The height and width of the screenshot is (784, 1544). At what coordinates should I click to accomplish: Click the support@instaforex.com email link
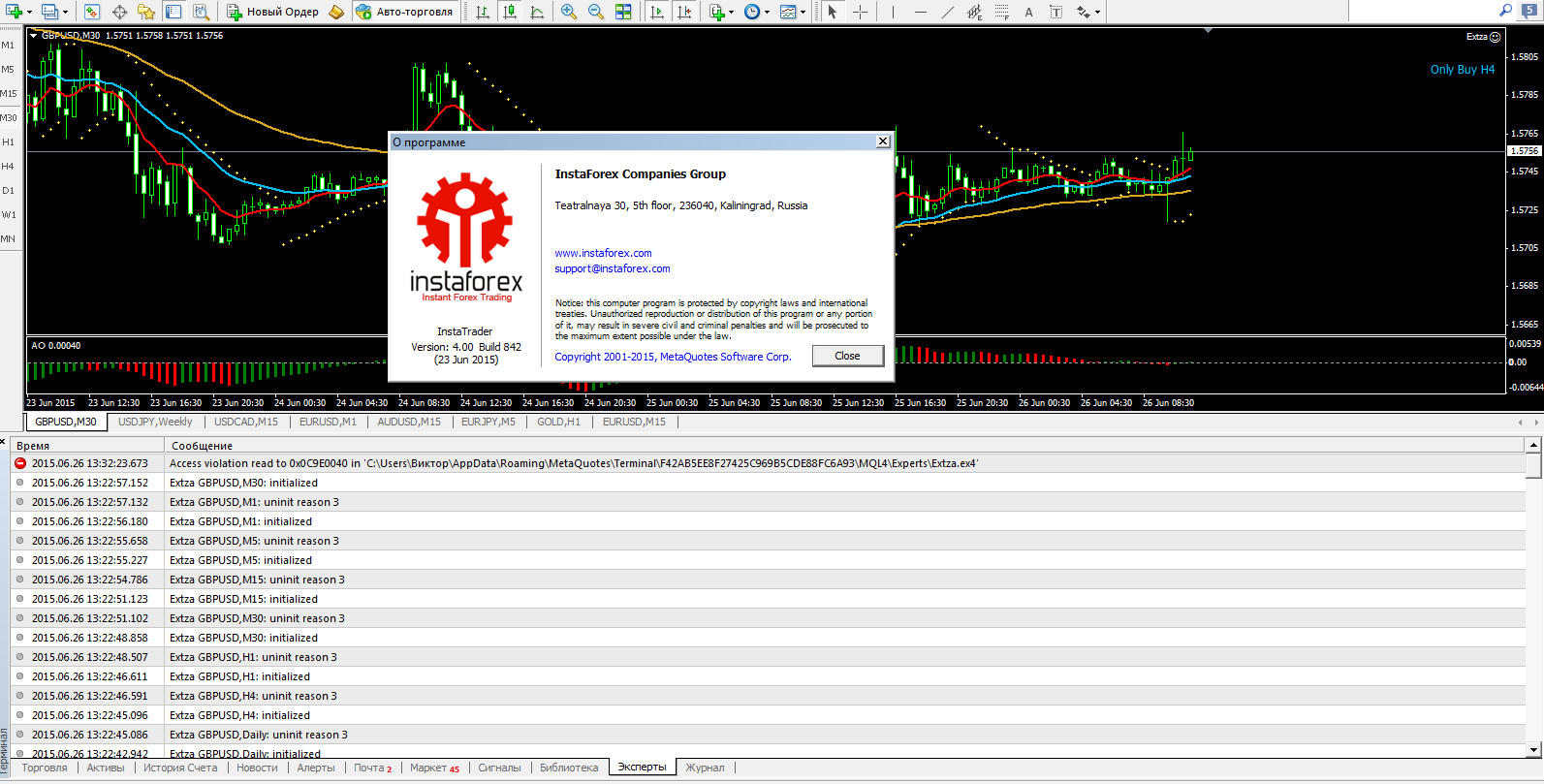(x=613, y=268)
